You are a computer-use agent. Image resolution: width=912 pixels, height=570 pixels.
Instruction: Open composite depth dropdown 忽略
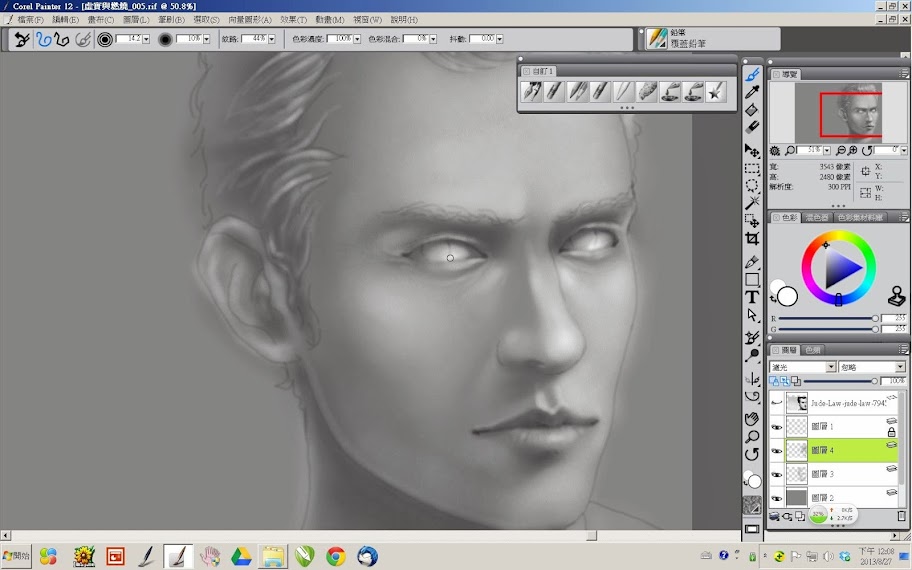click(x=872, y=367)
